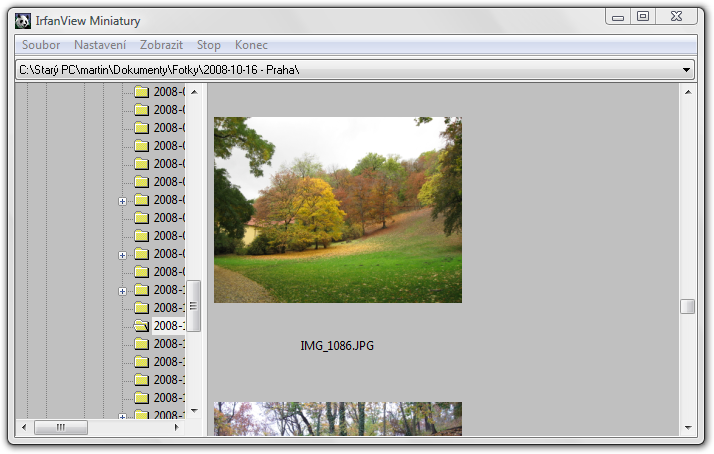This screenshot has height=454, width=714.
Task: Open the folder path dropdown arrow
Action: point(686,70)
